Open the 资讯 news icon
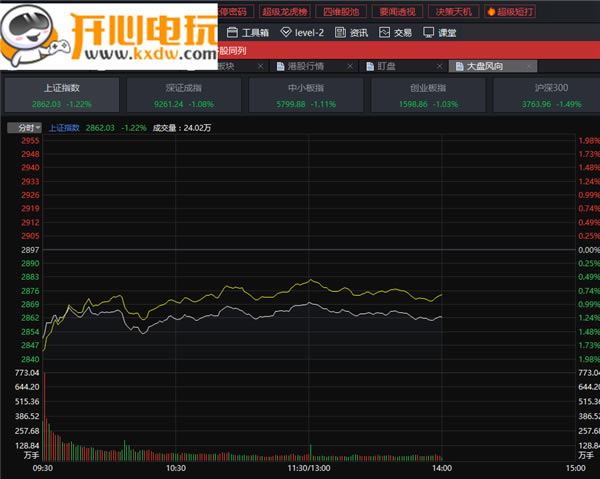 pos(341,32)
